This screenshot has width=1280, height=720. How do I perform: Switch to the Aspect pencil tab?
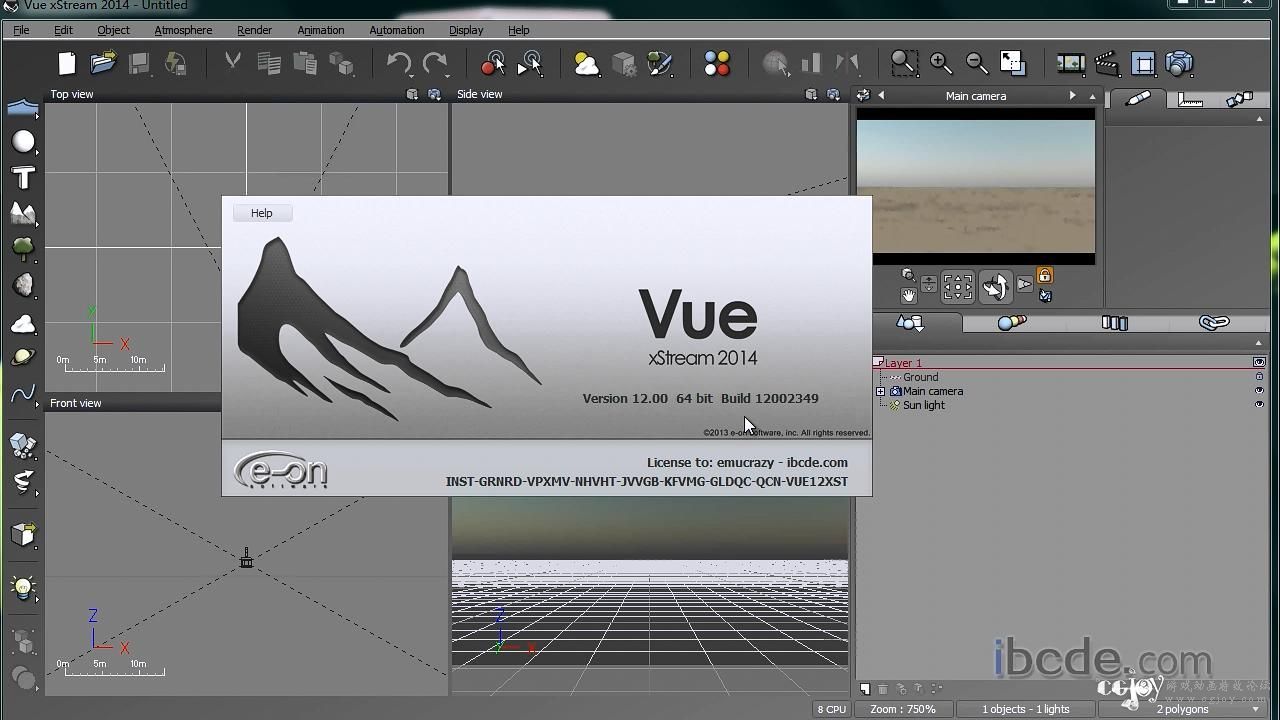(1138, 98)
